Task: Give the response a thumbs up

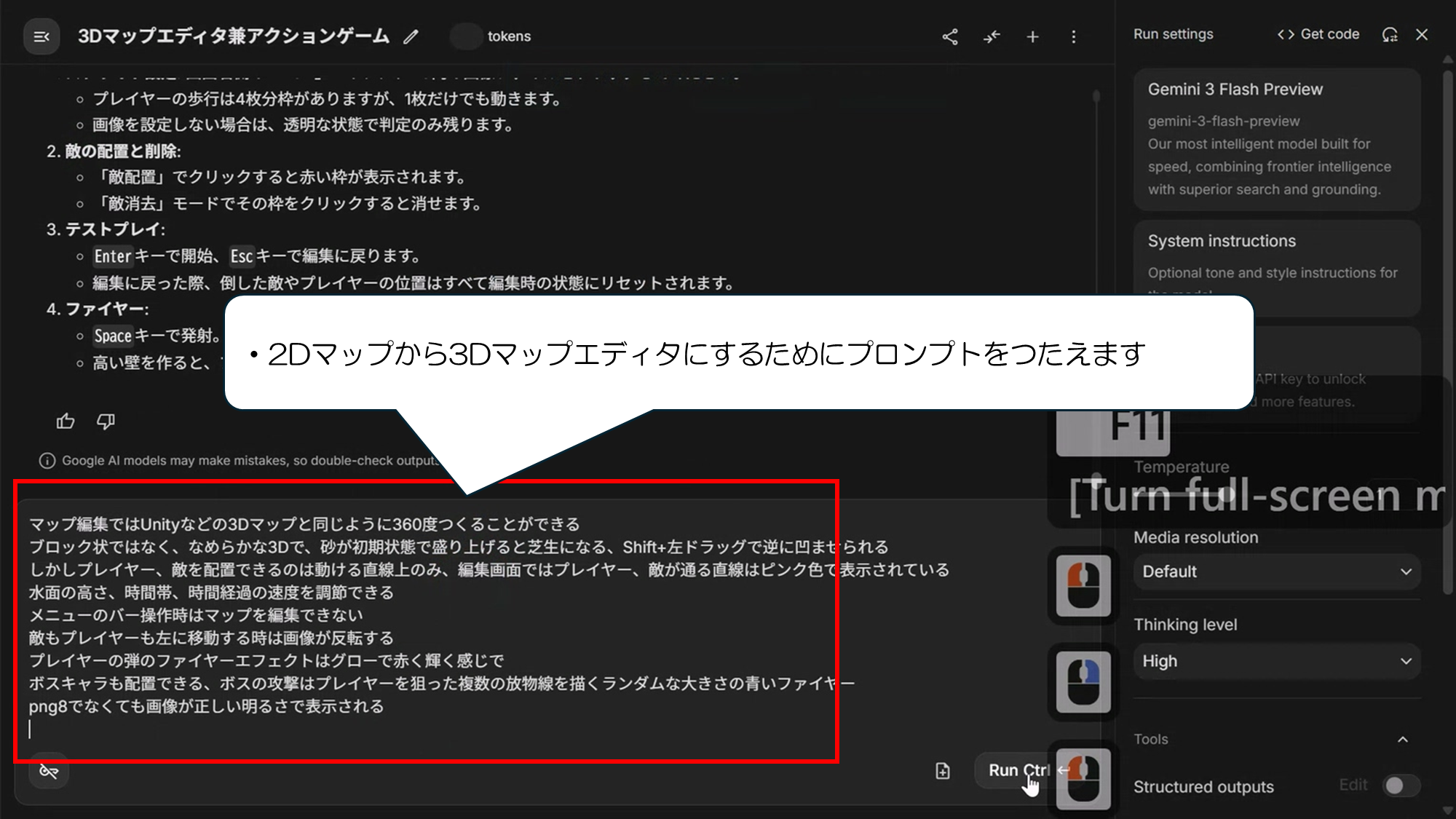Action: (x=66, y=421)
